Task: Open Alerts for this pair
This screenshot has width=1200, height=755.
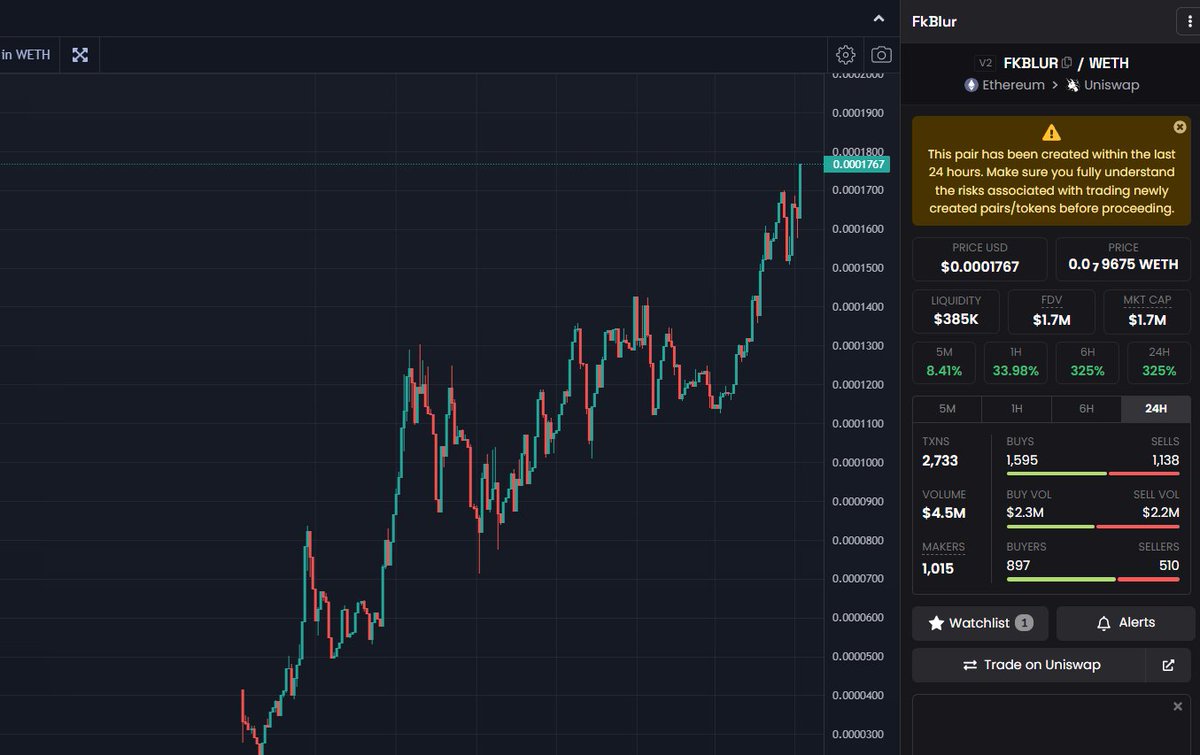Action: [1125, 623]
